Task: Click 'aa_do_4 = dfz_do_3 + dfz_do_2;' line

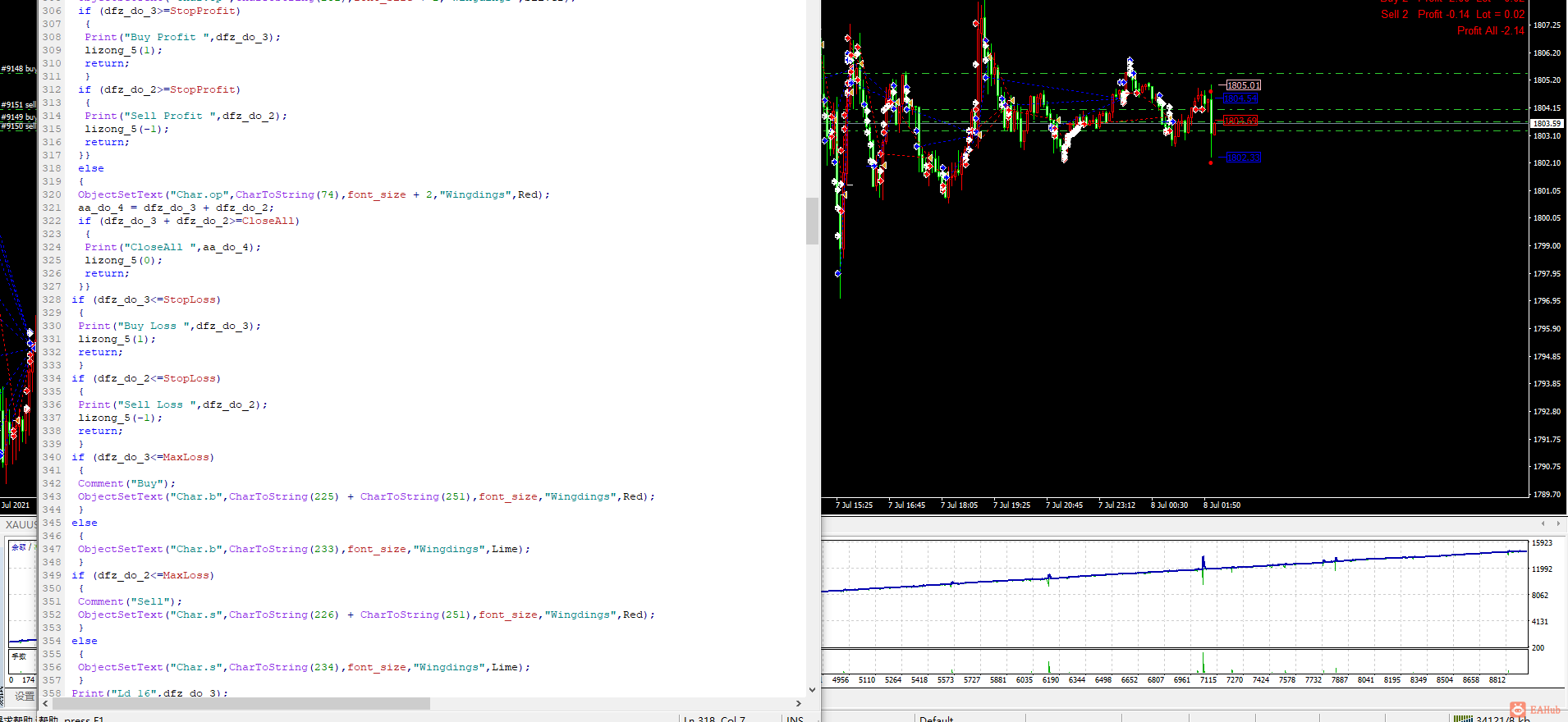Action: 176,208
